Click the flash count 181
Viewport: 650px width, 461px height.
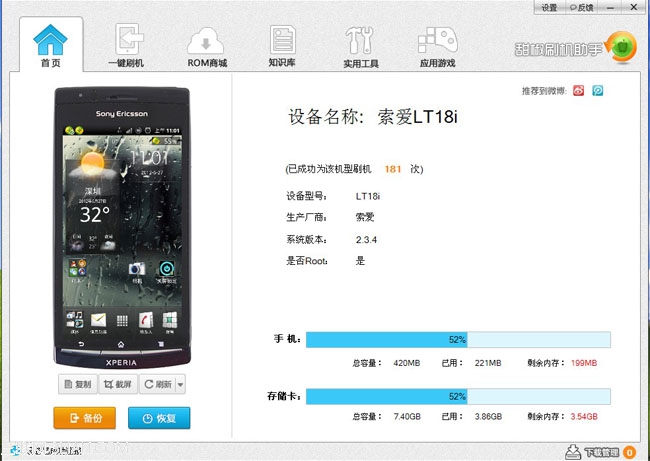(x=393, y=169)
